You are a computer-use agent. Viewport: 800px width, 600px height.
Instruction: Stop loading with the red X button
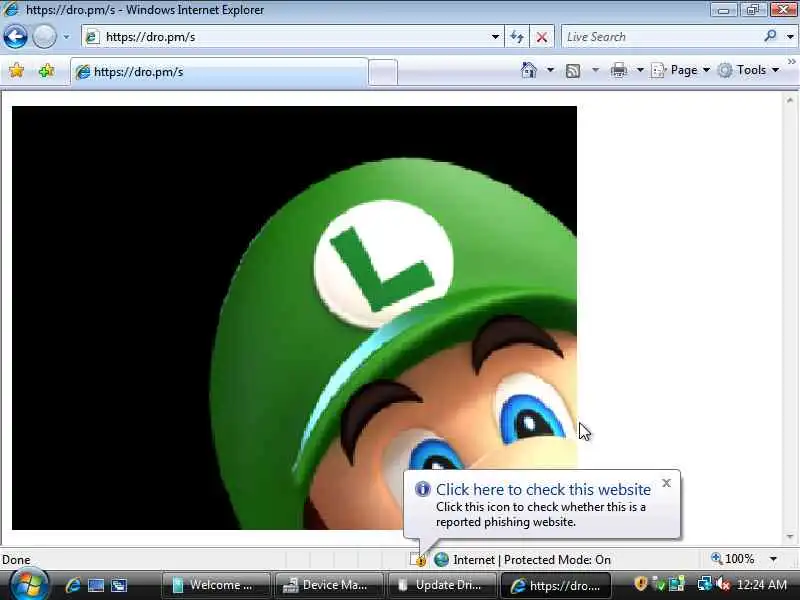[x=542, y=37]
